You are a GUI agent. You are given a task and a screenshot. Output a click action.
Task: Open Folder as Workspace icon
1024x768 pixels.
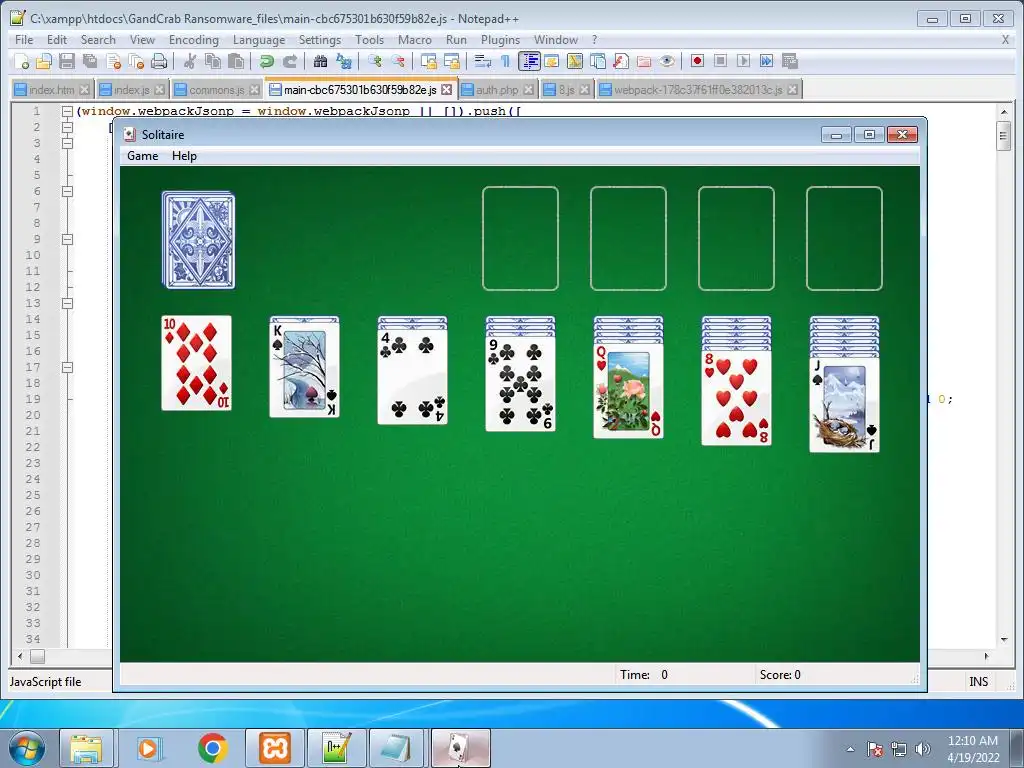coord(644,61)
